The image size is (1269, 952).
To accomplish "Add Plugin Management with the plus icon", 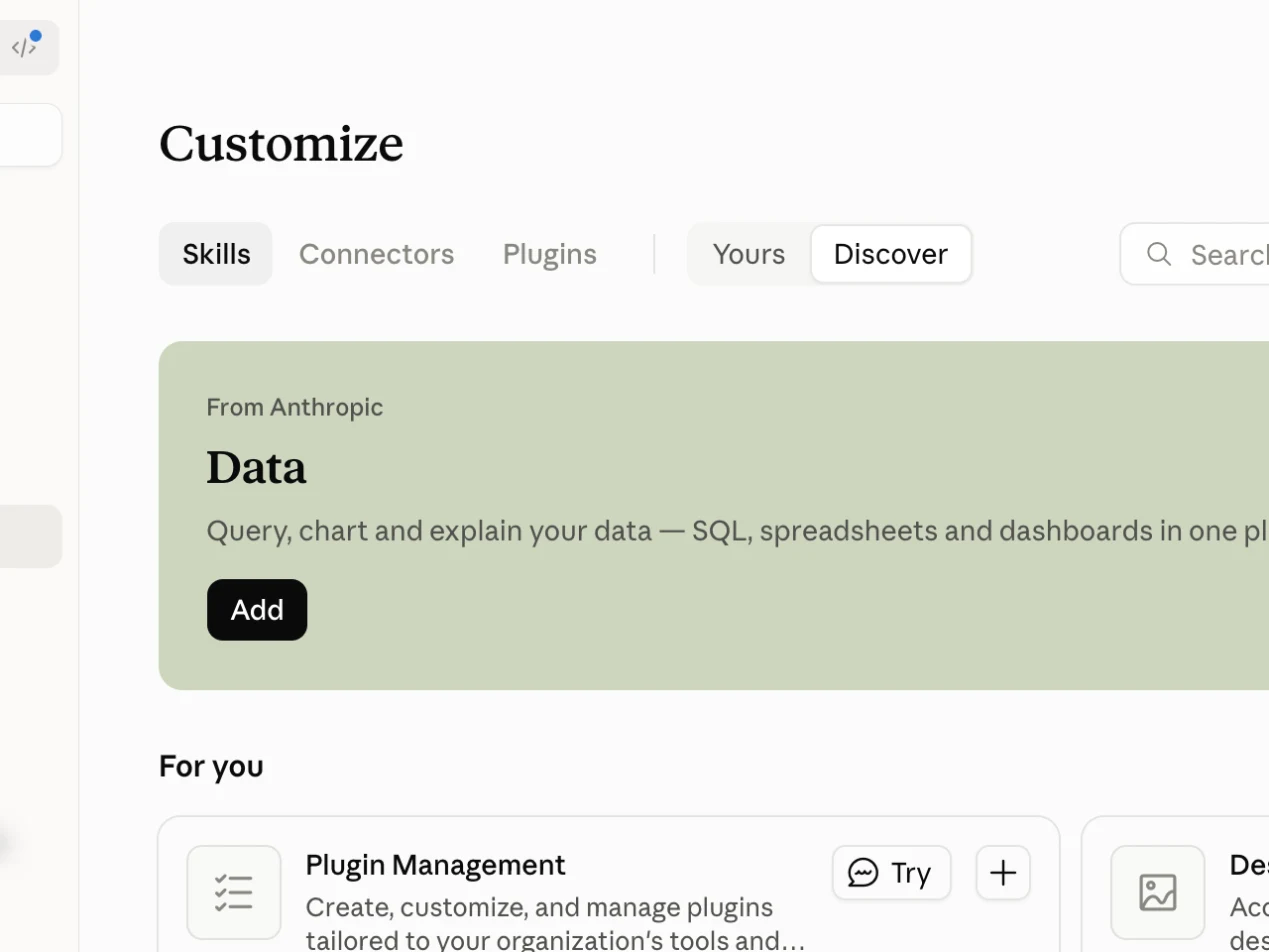I will (x=1003, y=873).
